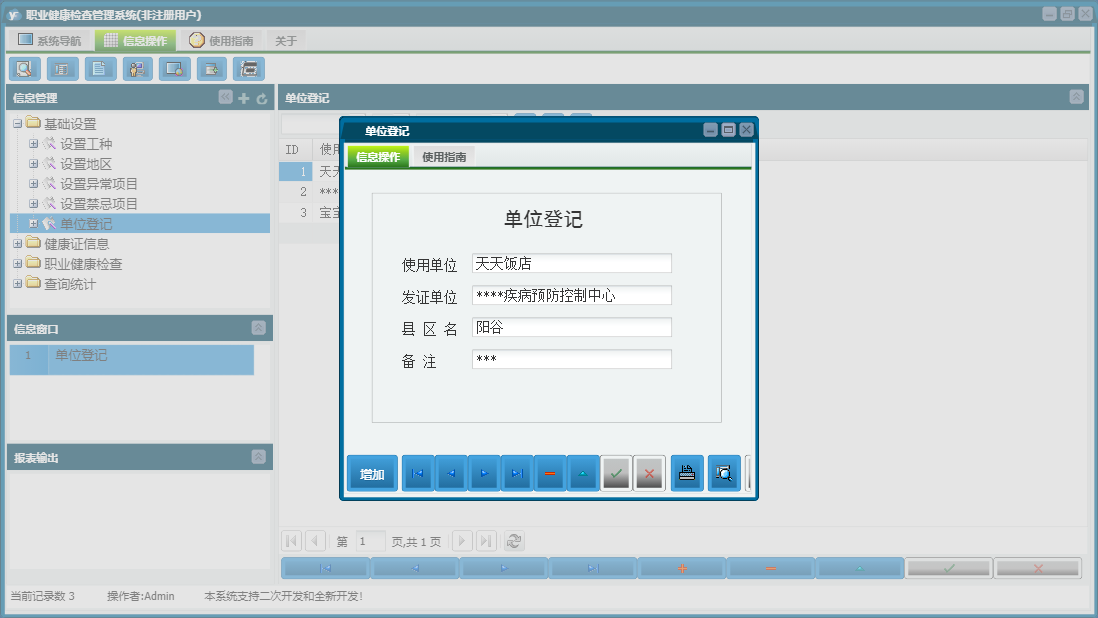Click the 使用单位 input showing 天天饭店
The width and height of the screenshot is (1098, 618).
[x=571, y=263]
